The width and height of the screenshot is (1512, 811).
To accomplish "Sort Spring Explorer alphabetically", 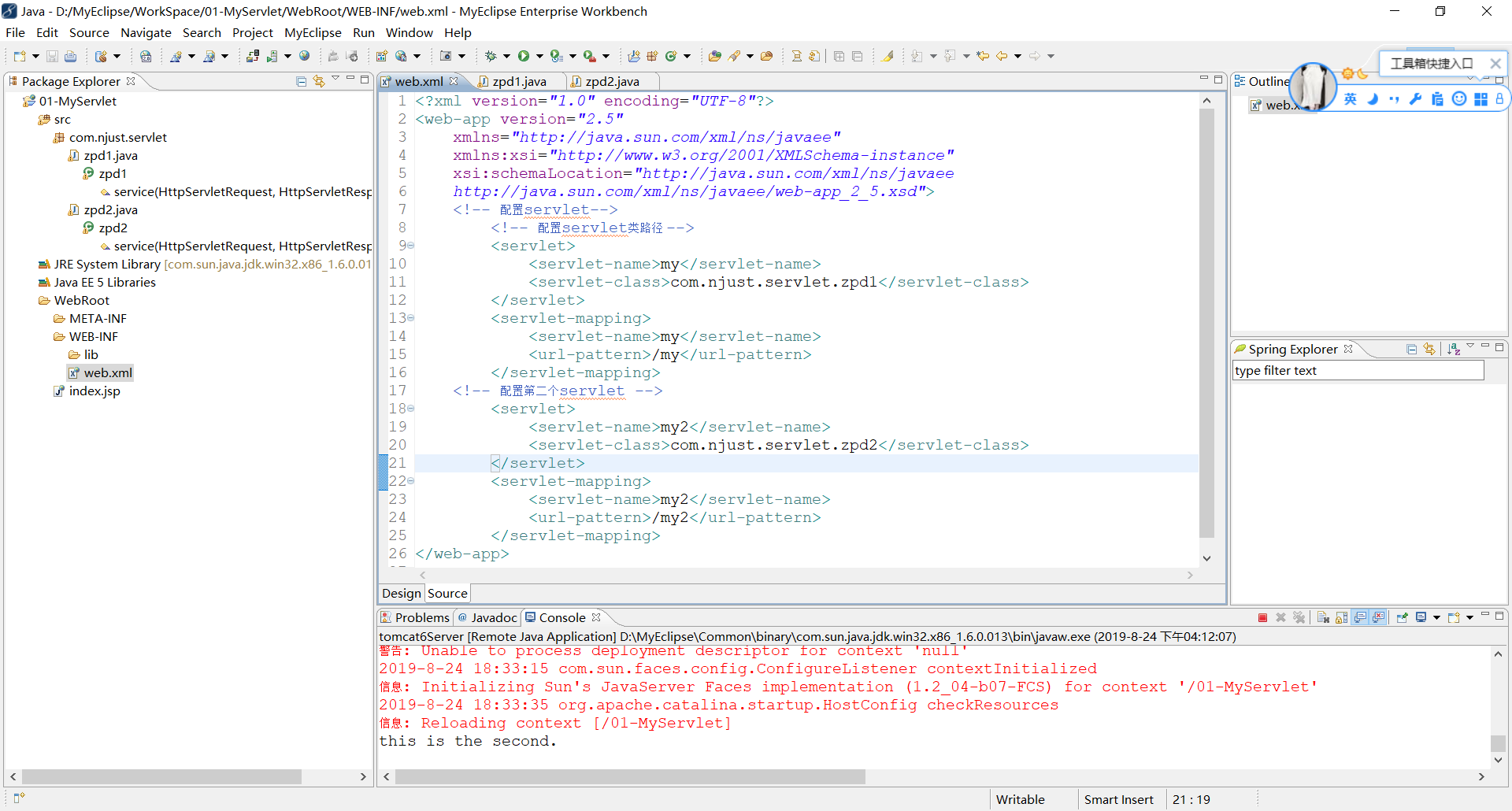I will 1453,349.
